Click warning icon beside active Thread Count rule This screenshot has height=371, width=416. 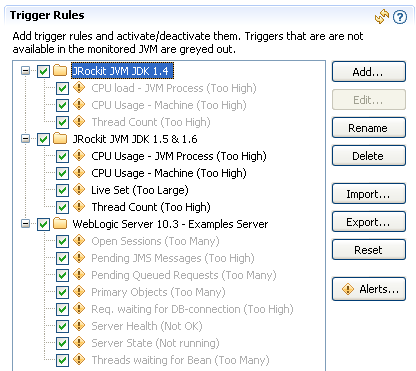click(x=79, y=207)
